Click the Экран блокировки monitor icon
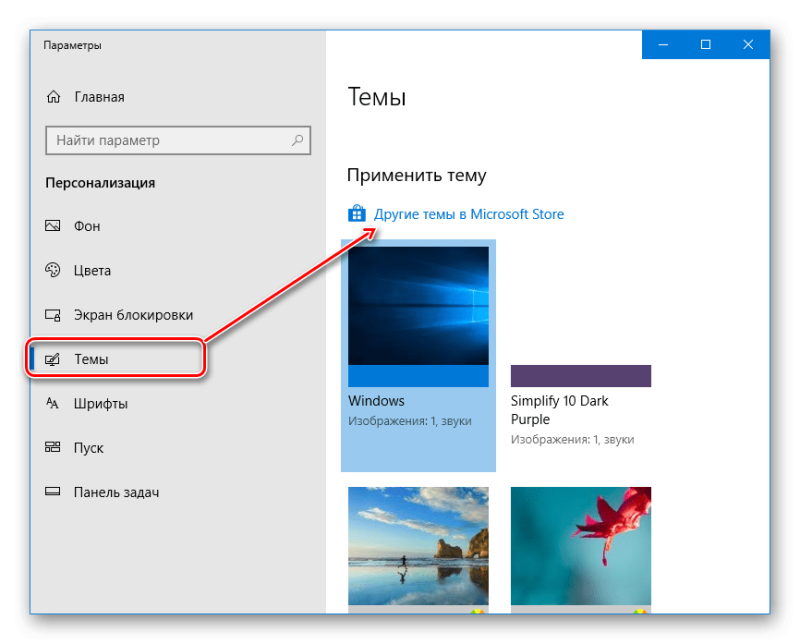This screenshot has height=644, width=800. pos(53,315)
